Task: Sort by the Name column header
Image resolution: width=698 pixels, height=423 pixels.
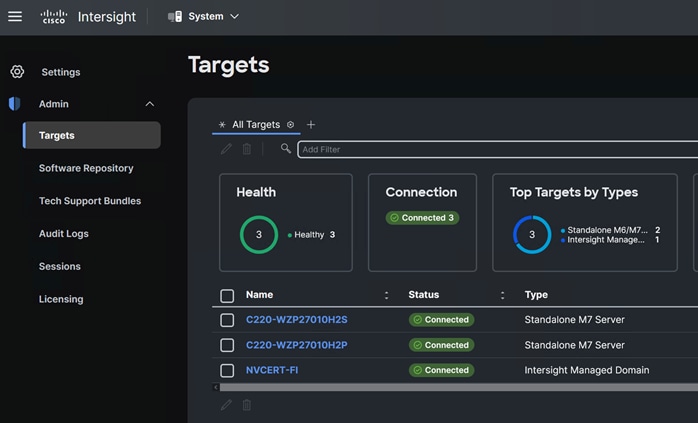Action: tap(260, 295)
